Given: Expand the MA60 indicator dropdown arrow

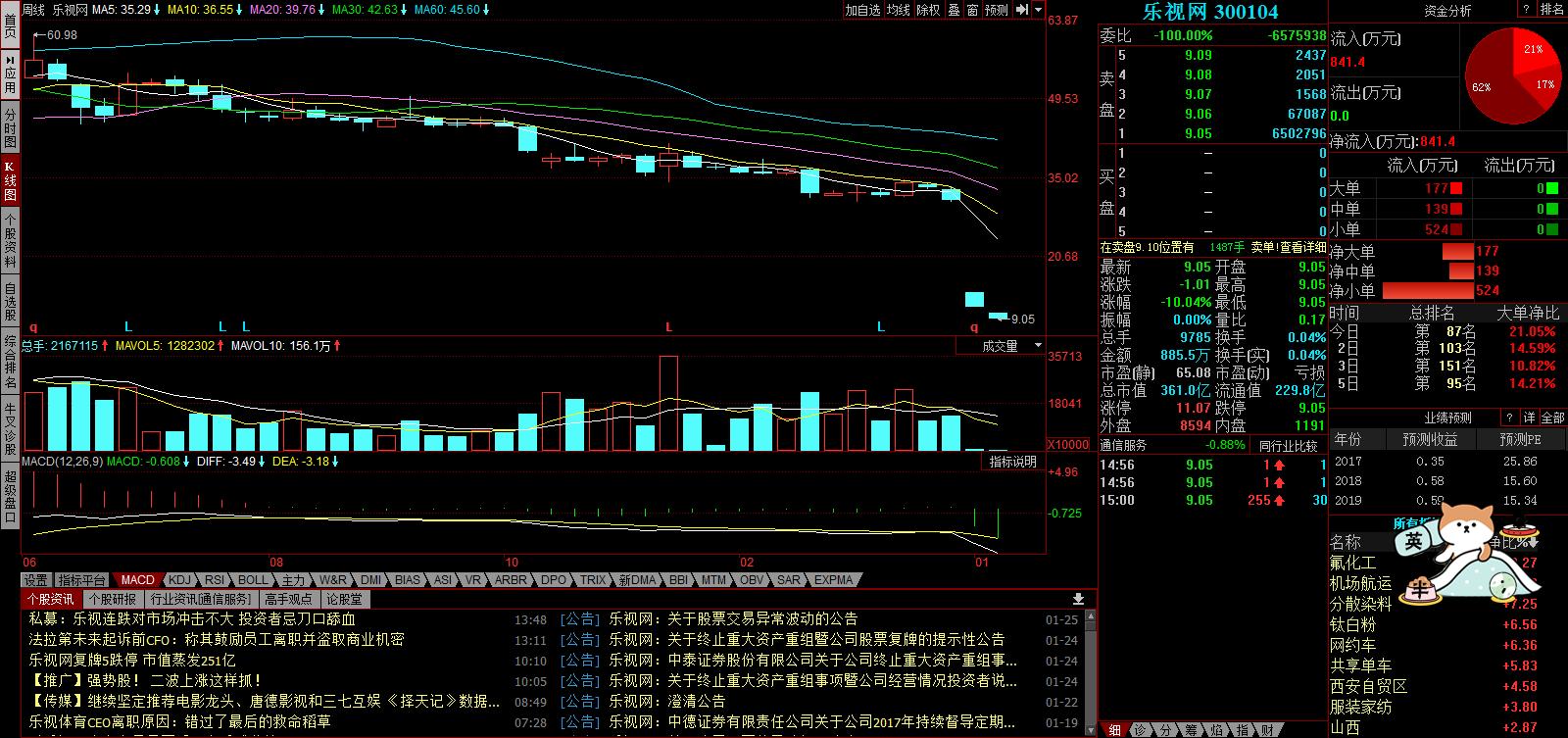Looking at the screenshot, I should click(x=486, y=10).
